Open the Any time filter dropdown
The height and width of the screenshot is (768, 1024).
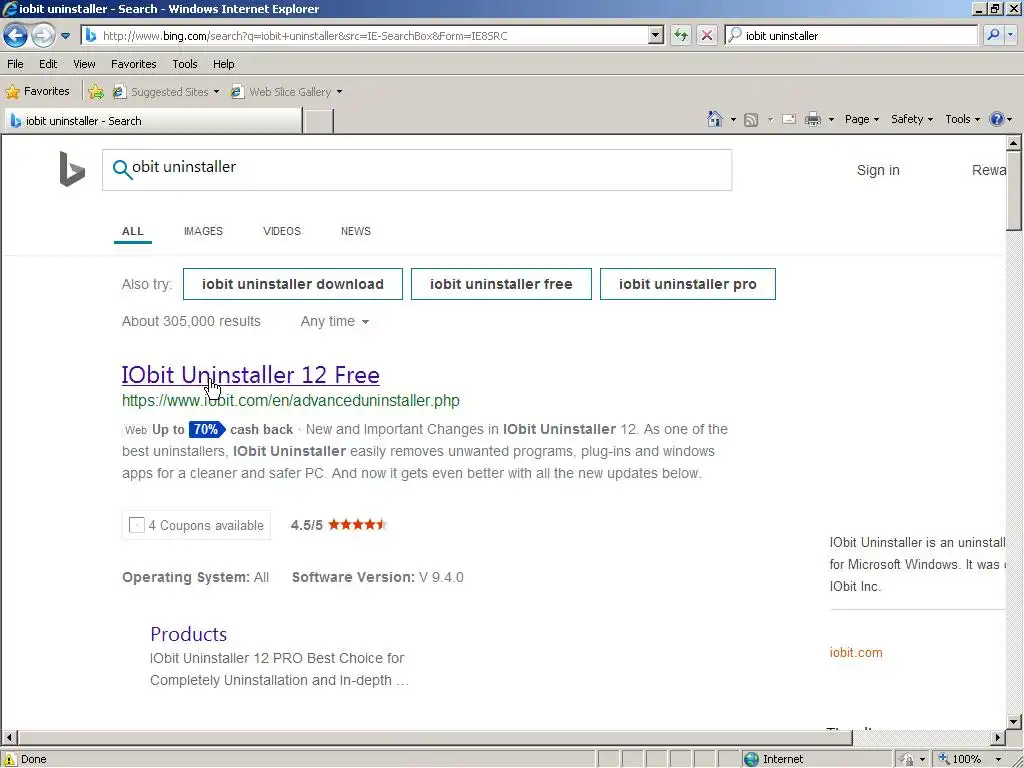(335, 321)
